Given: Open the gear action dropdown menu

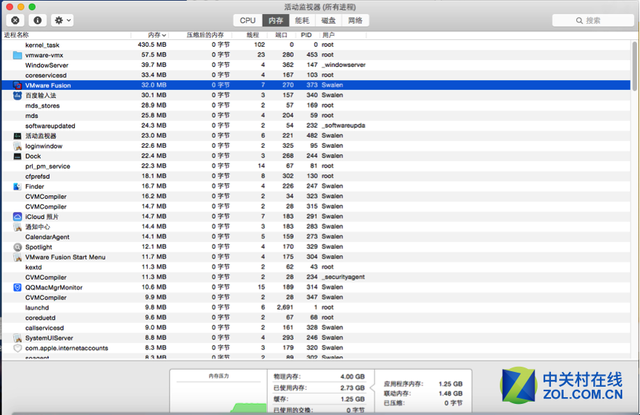Looking at the screenshot, I should 62,20.
